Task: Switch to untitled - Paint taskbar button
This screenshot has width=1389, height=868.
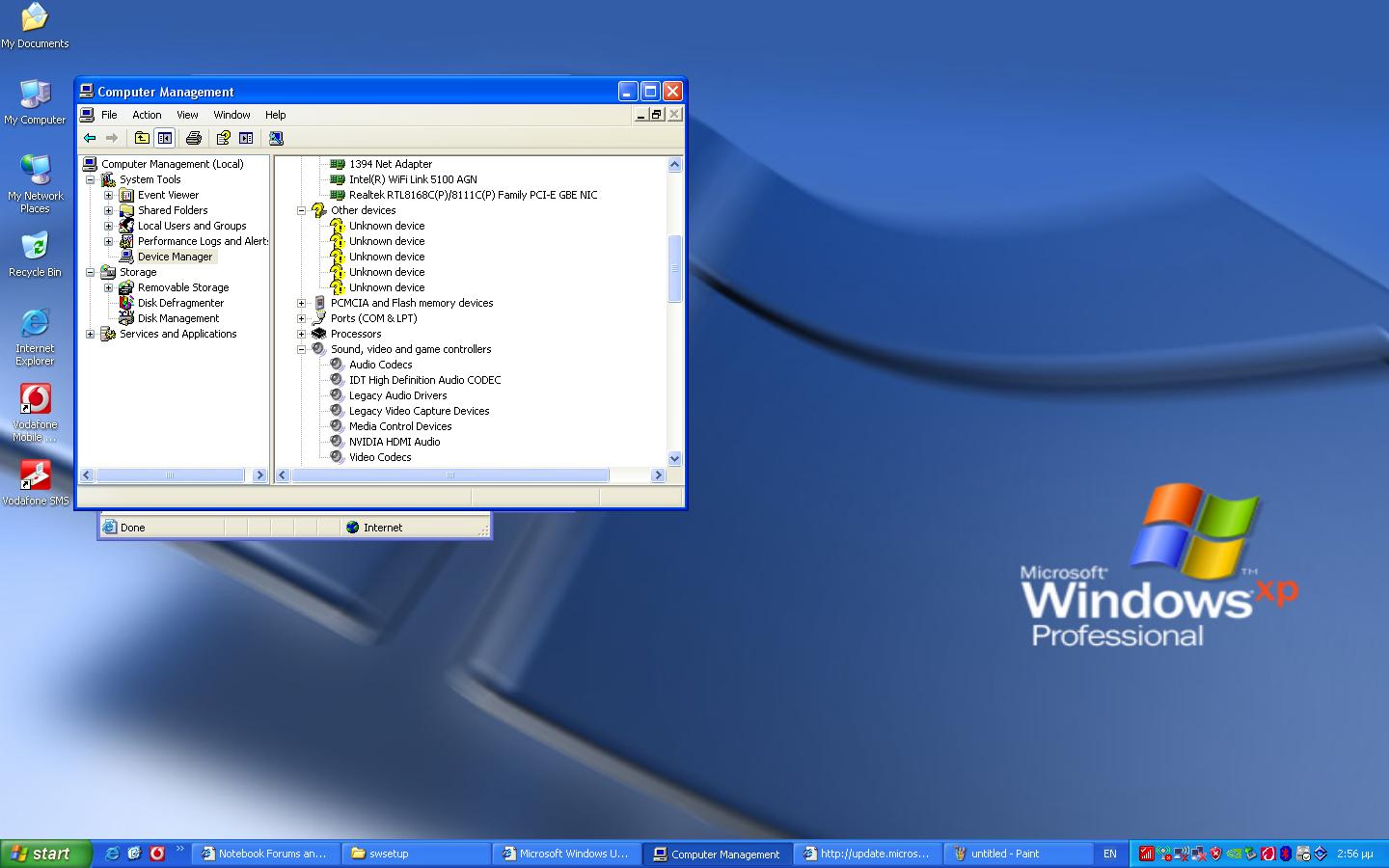Action: (x=1019, y=854)
